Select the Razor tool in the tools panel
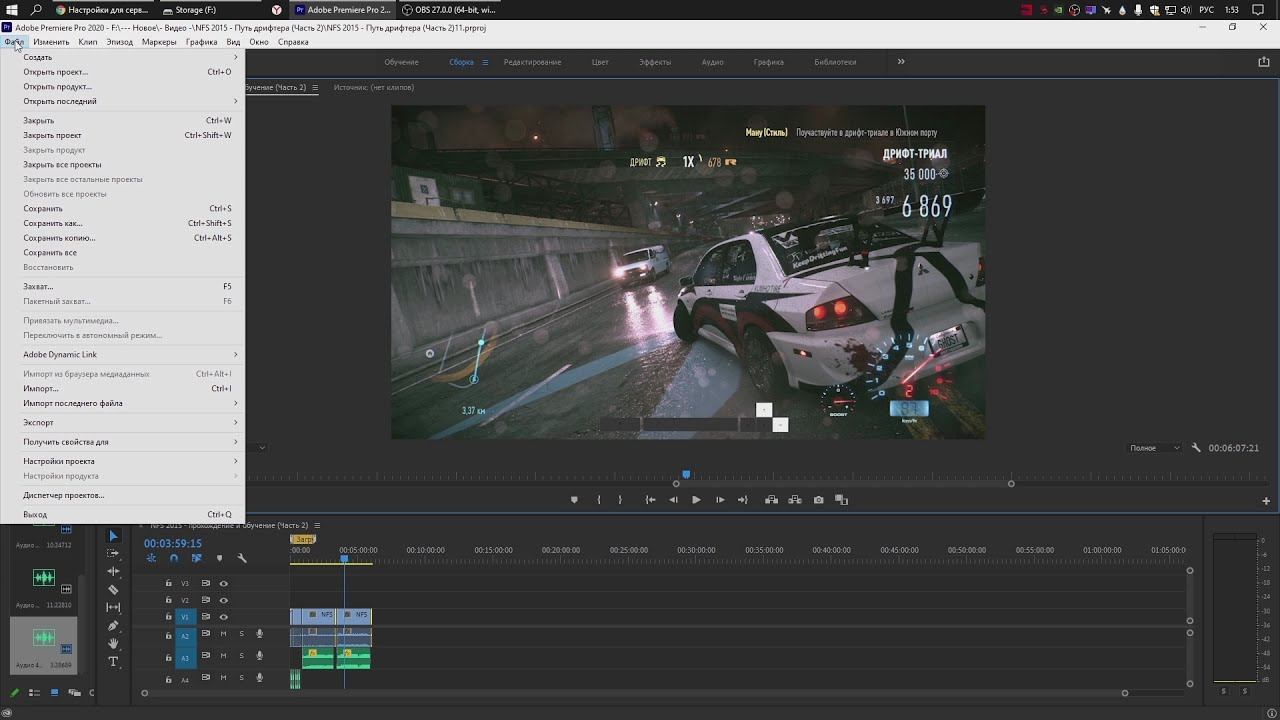Image resolution: width=1280 pixels, height=720 pixels. 113,590
